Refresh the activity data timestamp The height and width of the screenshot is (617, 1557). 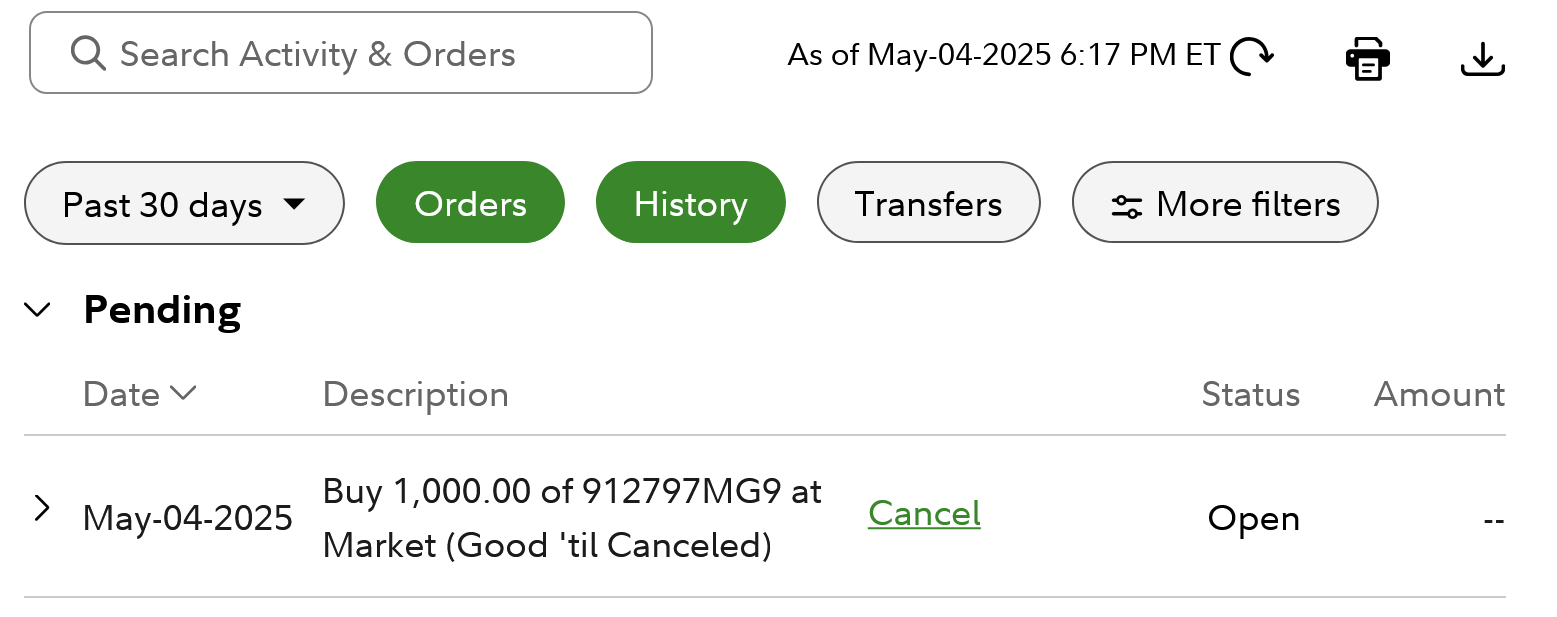(x=1251, y=56)
